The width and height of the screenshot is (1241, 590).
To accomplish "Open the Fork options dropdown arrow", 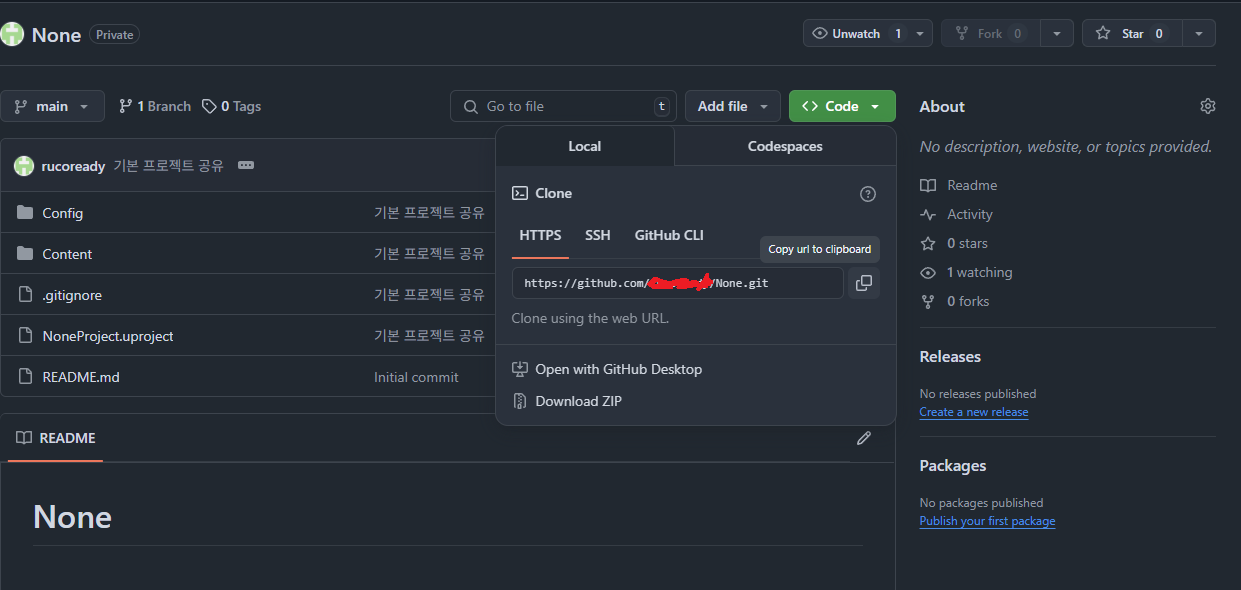I will pos(1057,33).
